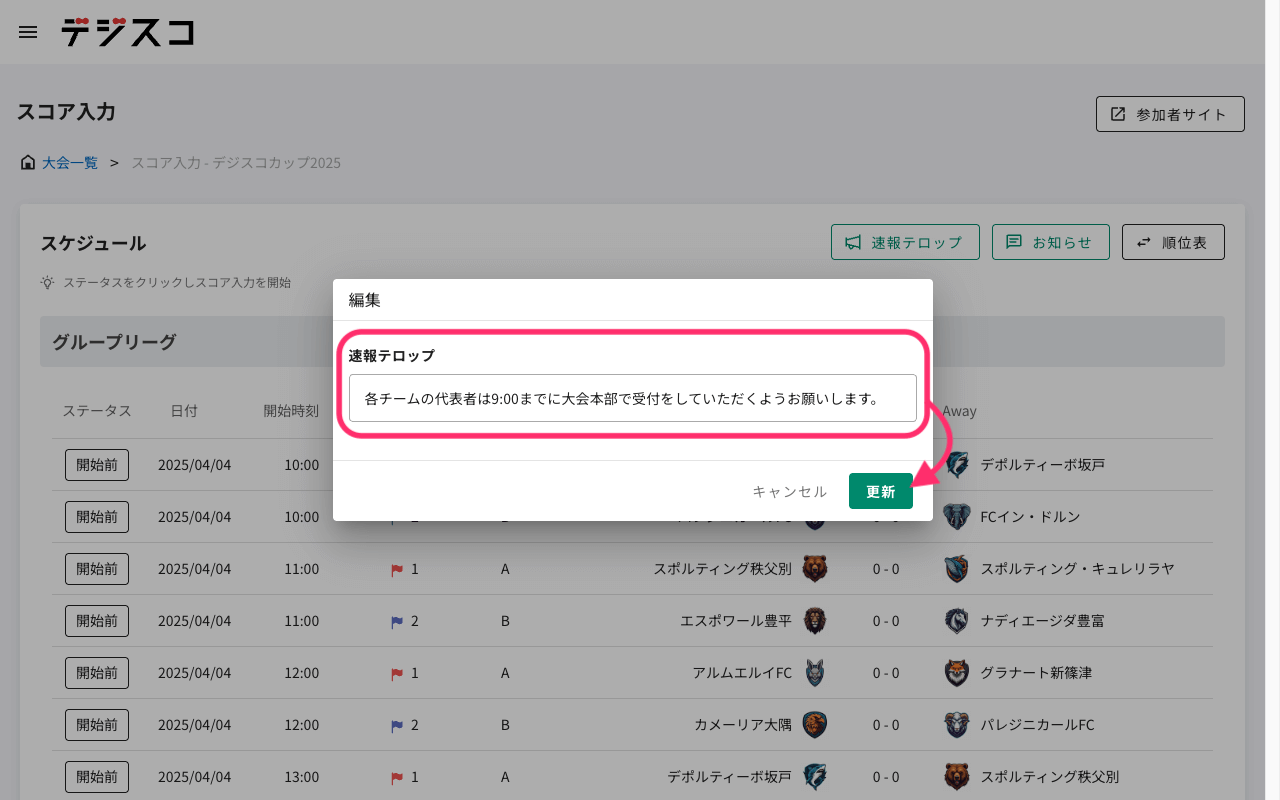Click the デジスコ logo

point(127,32)
